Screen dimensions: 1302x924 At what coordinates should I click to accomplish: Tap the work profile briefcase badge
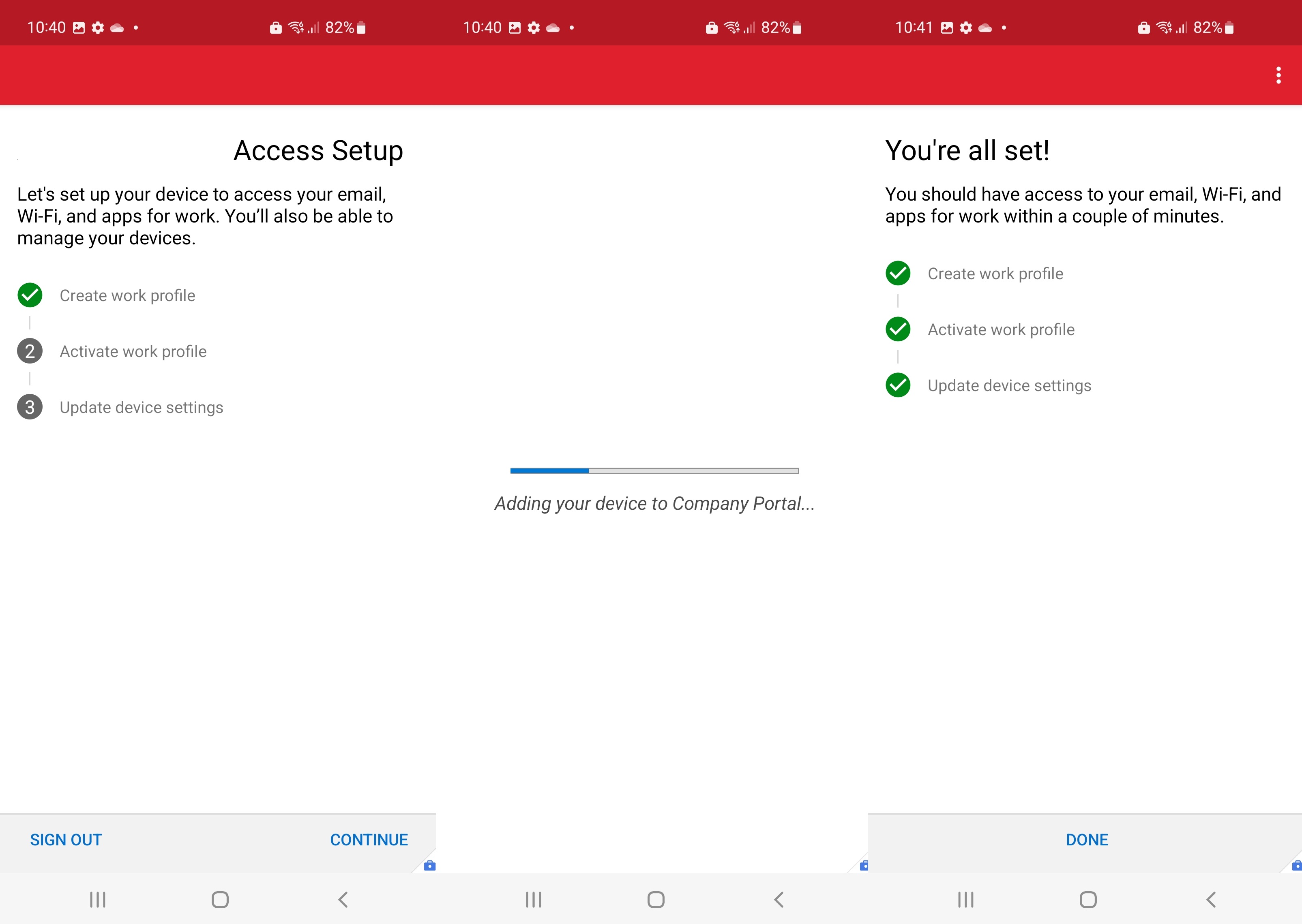point(430,865)
